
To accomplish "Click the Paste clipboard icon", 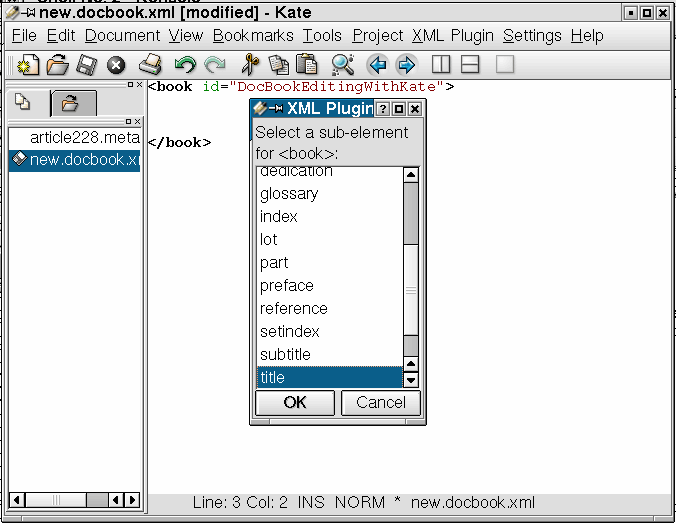I will 307,65.
